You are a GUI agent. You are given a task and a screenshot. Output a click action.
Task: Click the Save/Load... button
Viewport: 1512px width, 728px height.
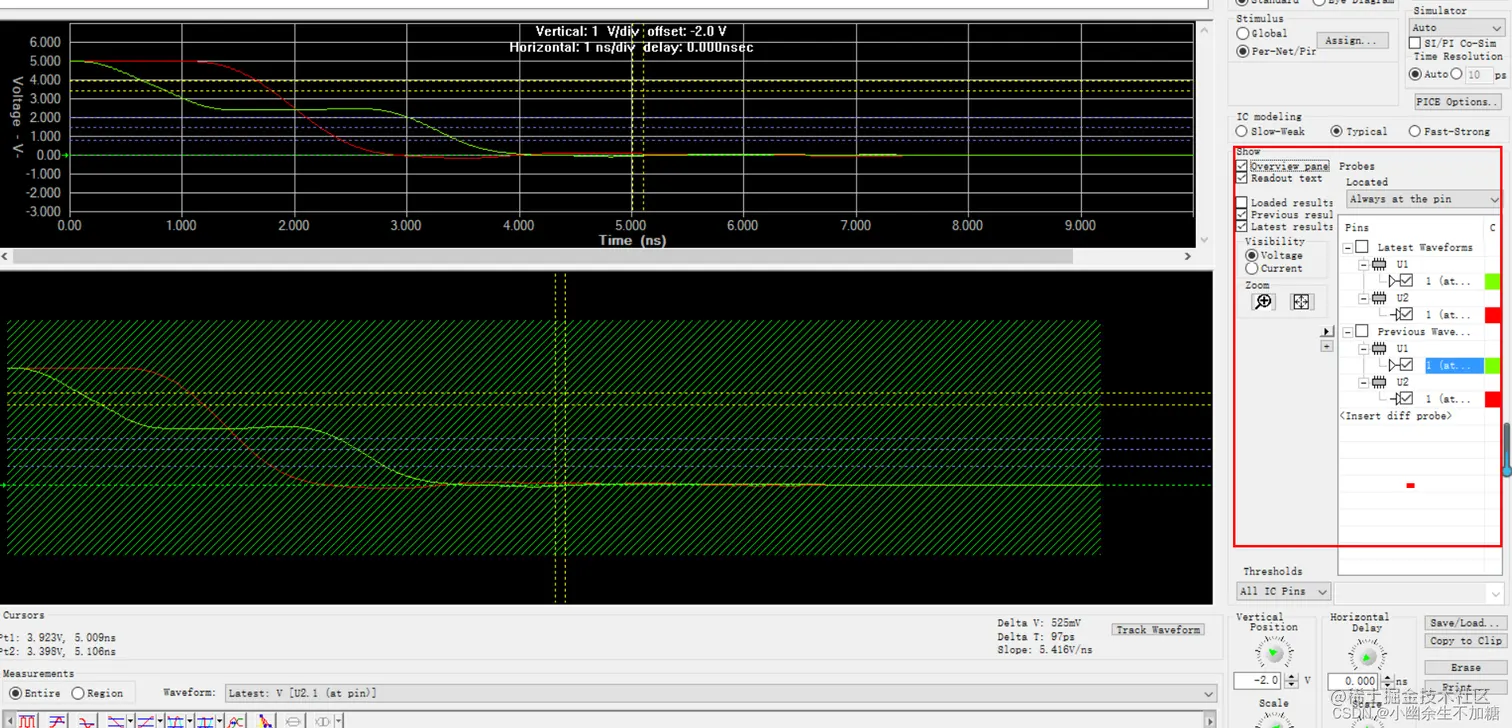click(x=1465, y=623)
